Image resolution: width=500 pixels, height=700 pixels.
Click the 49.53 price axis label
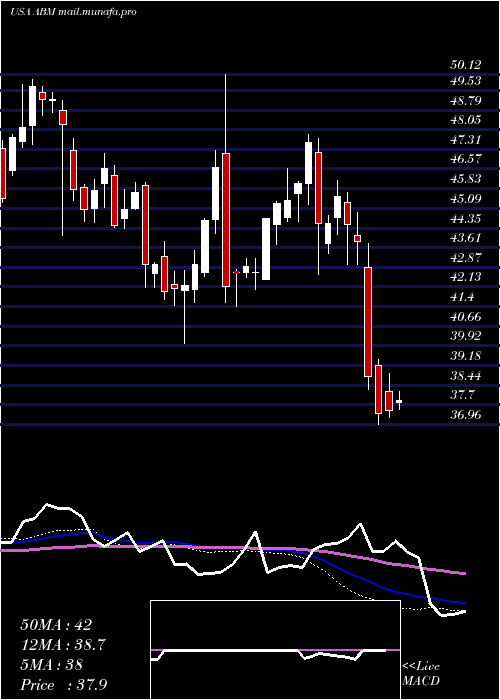[x=466, y=81]
